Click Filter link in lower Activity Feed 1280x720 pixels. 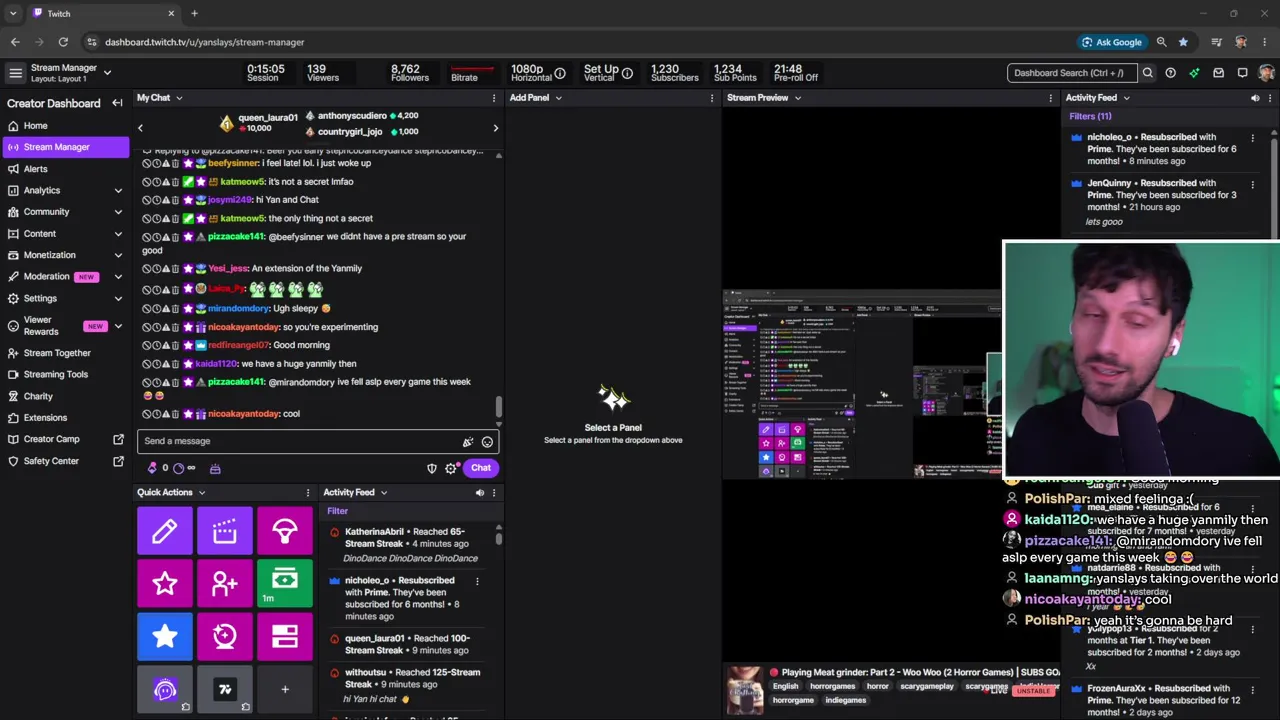tap(337, 511)
